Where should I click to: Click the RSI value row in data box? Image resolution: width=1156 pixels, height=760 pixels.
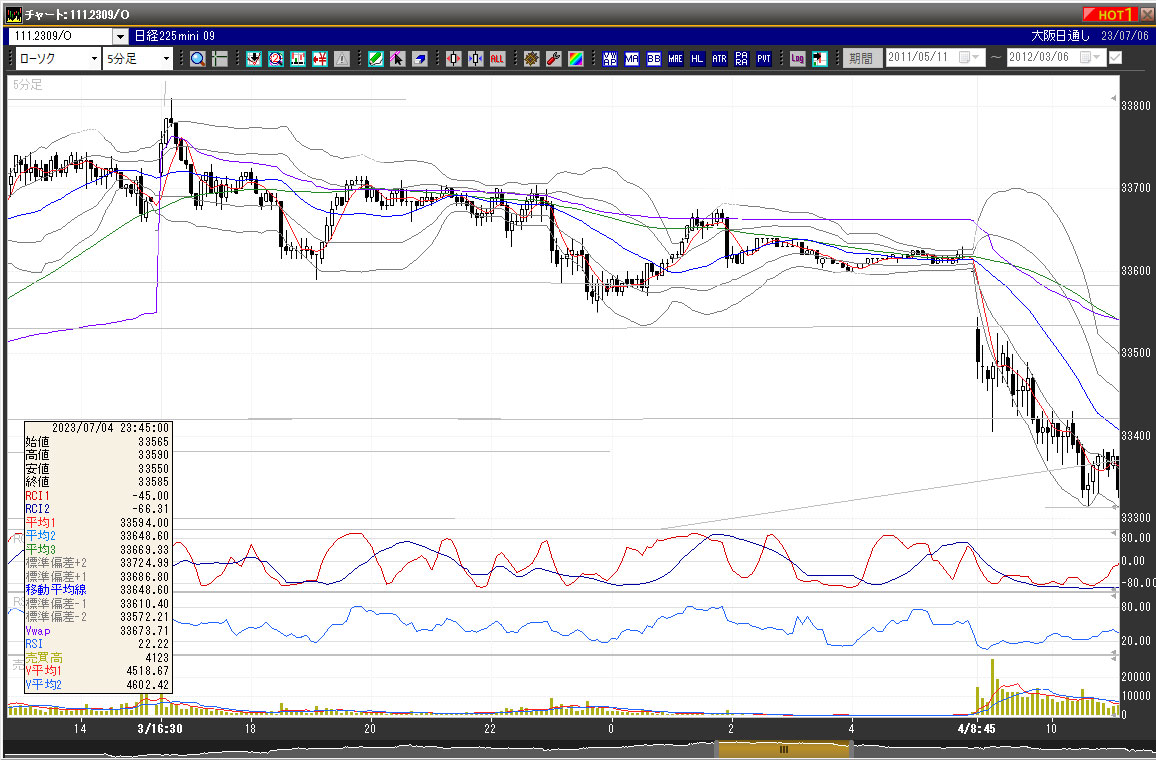pyautogui.click(x=97, y=644)
